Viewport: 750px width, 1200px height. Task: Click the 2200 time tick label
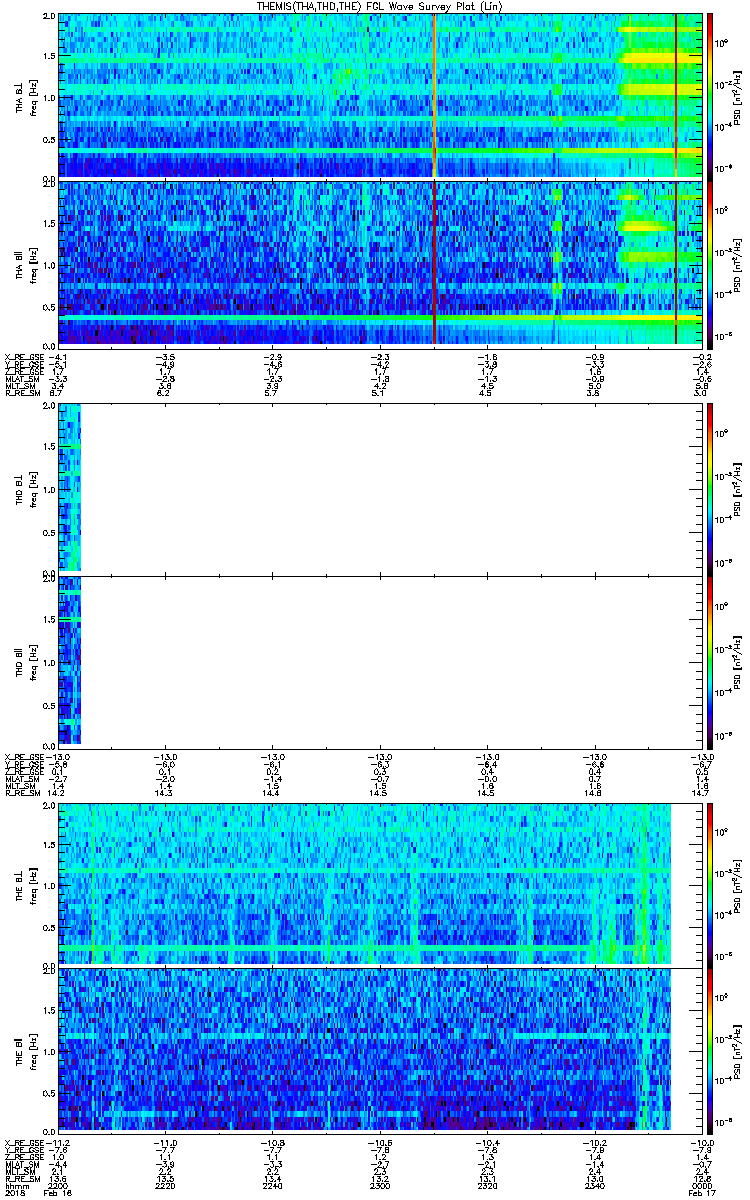click(x=59, y=1186)
